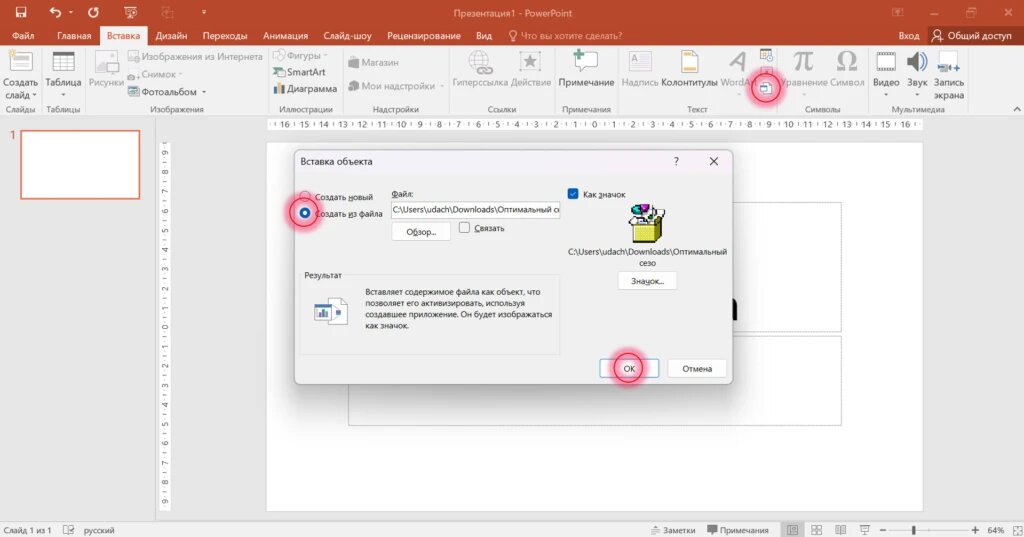Collapse the ribbon with the chevron

pos(1017,109)
